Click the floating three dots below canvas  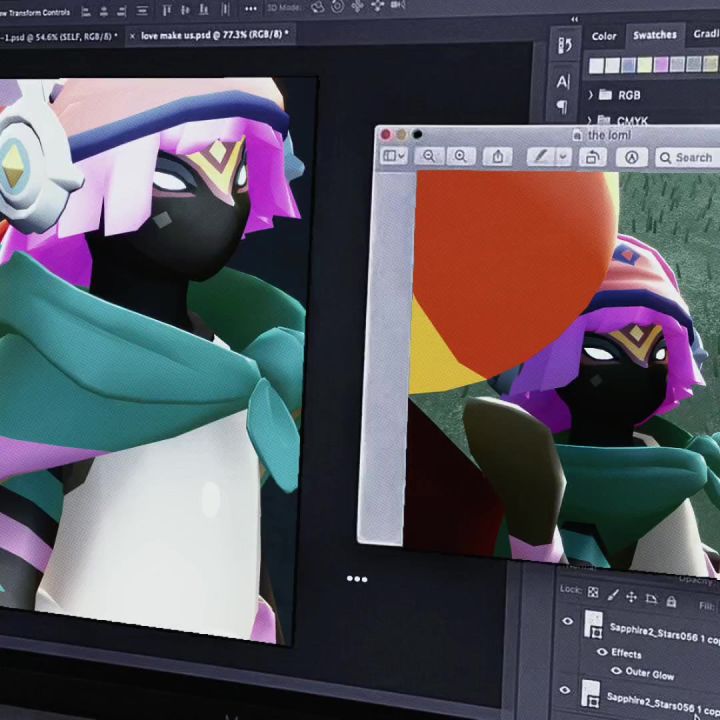357,579
